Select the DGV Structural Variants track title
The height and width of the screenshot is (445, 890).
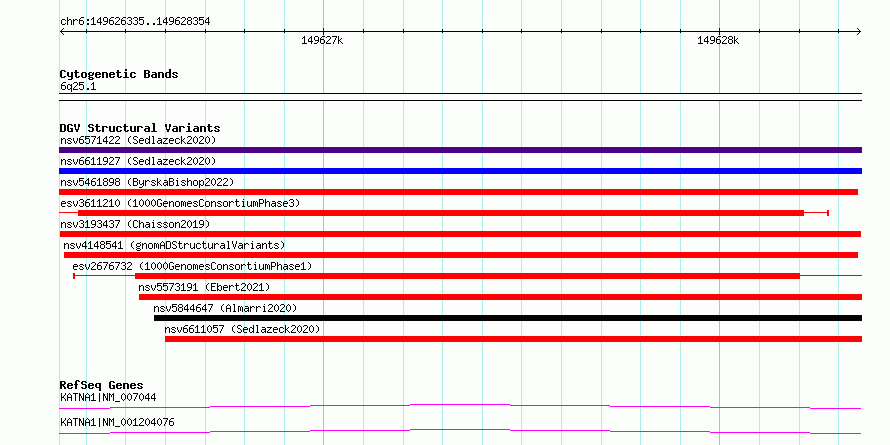[x=140, y=128]
